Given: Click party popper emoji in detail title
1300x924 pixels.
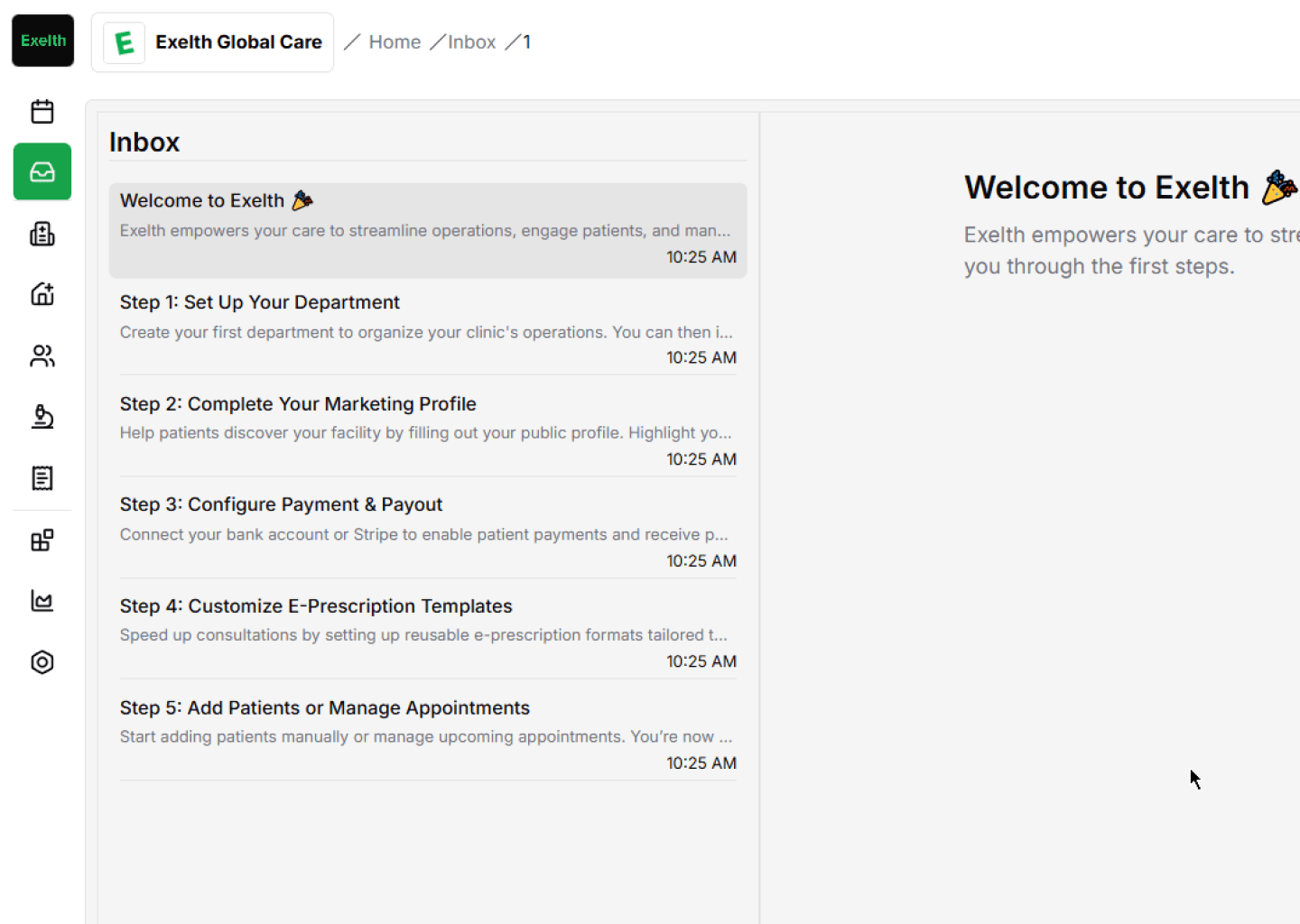Looking at the screenshot, I should tap(1279, 188).
